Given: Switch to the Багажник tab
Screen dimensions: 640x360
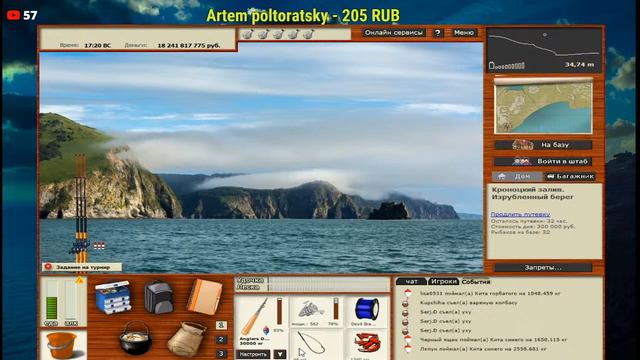Looking at the screenshot, I should pos(570,176).
